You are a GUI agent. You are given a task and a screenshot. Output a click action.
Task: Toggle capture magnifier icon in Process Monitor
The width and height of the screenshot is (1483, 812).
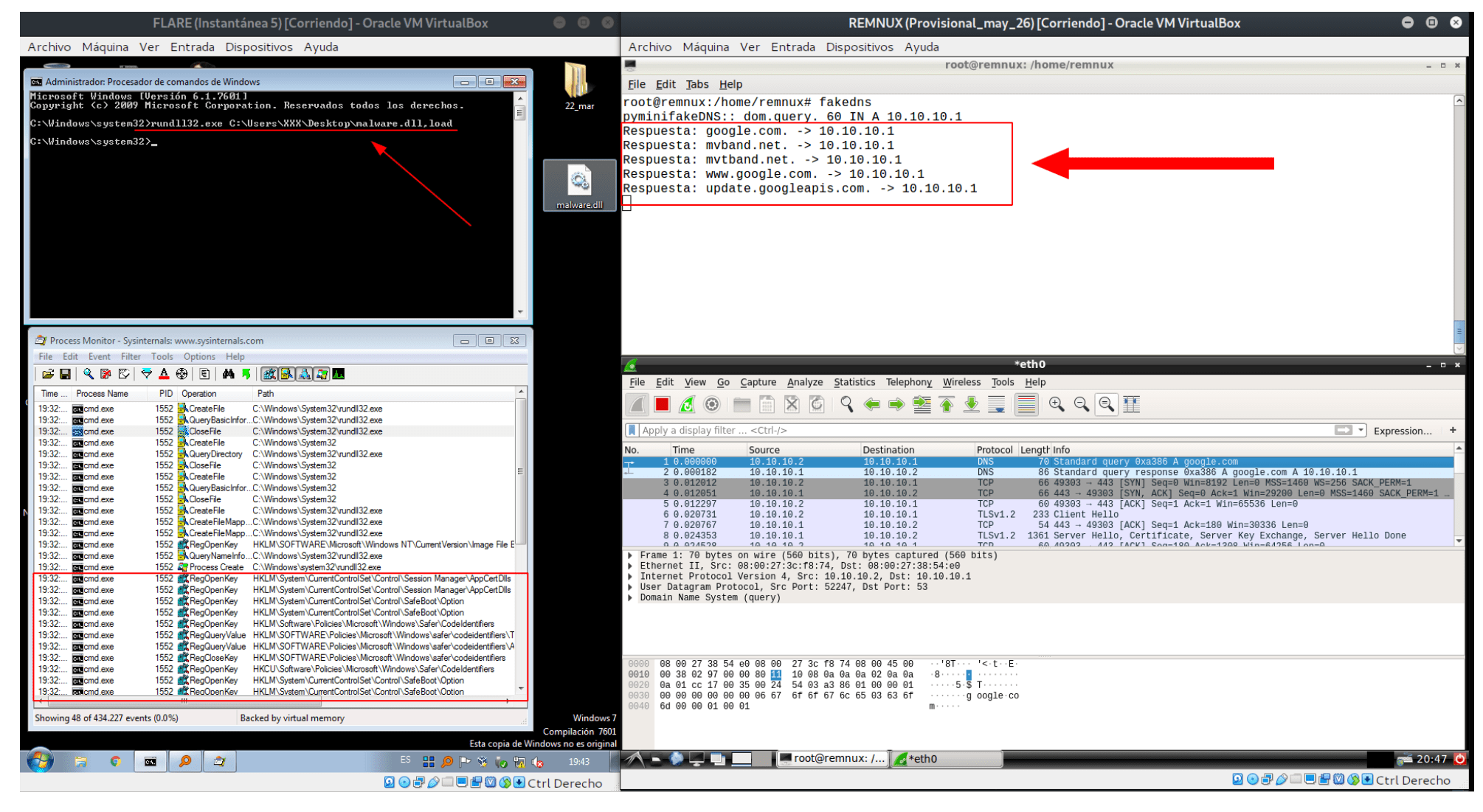(x=89, y=375)
